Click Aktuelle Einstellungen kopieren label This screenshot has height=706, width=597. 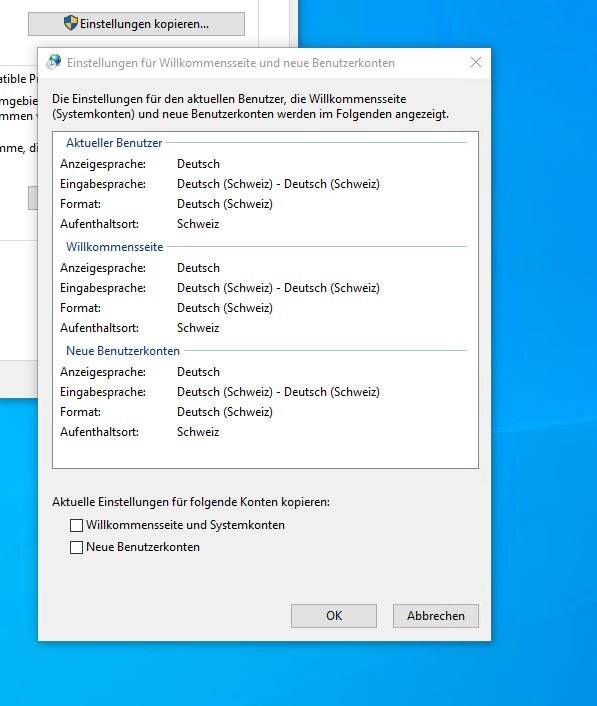coord(191,502)
